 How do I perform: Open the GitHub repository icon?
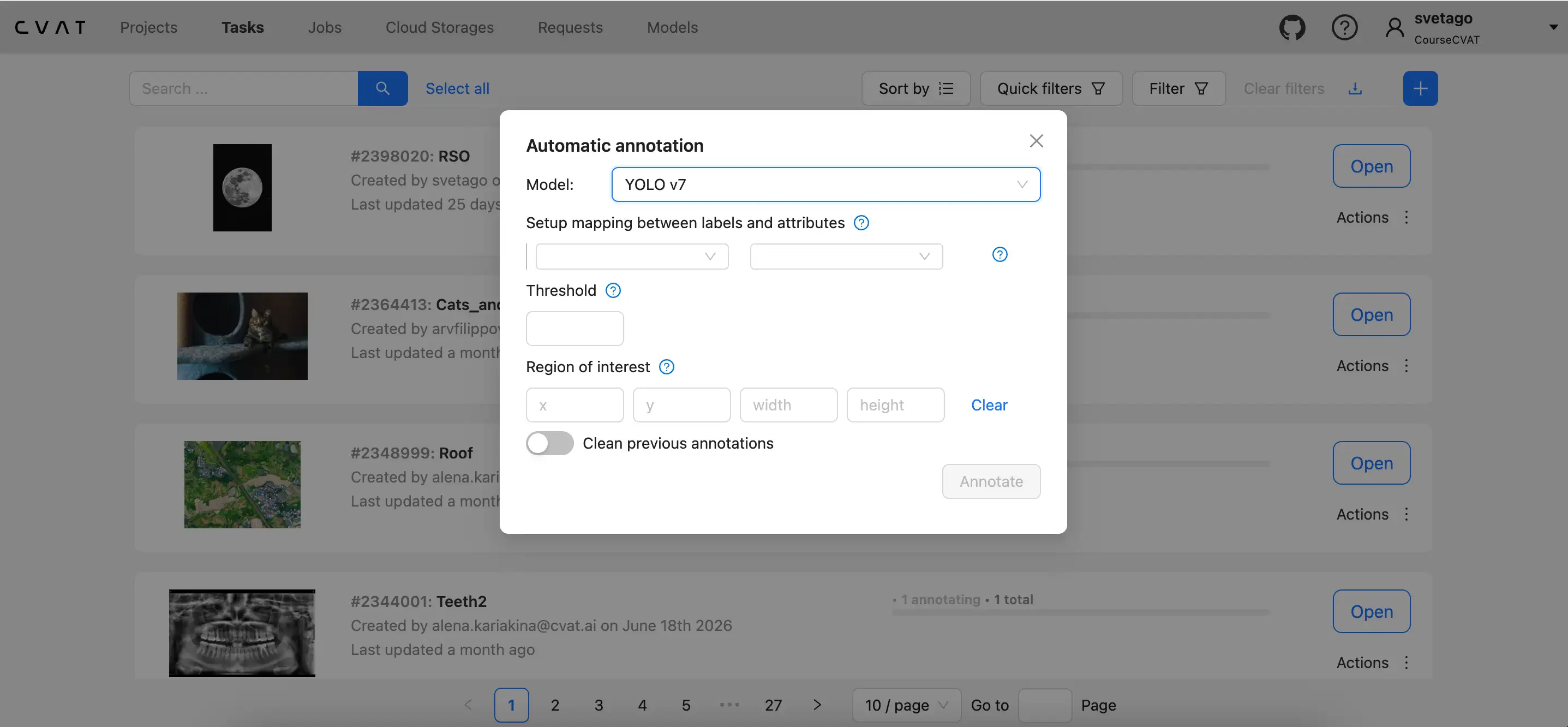1292,27
